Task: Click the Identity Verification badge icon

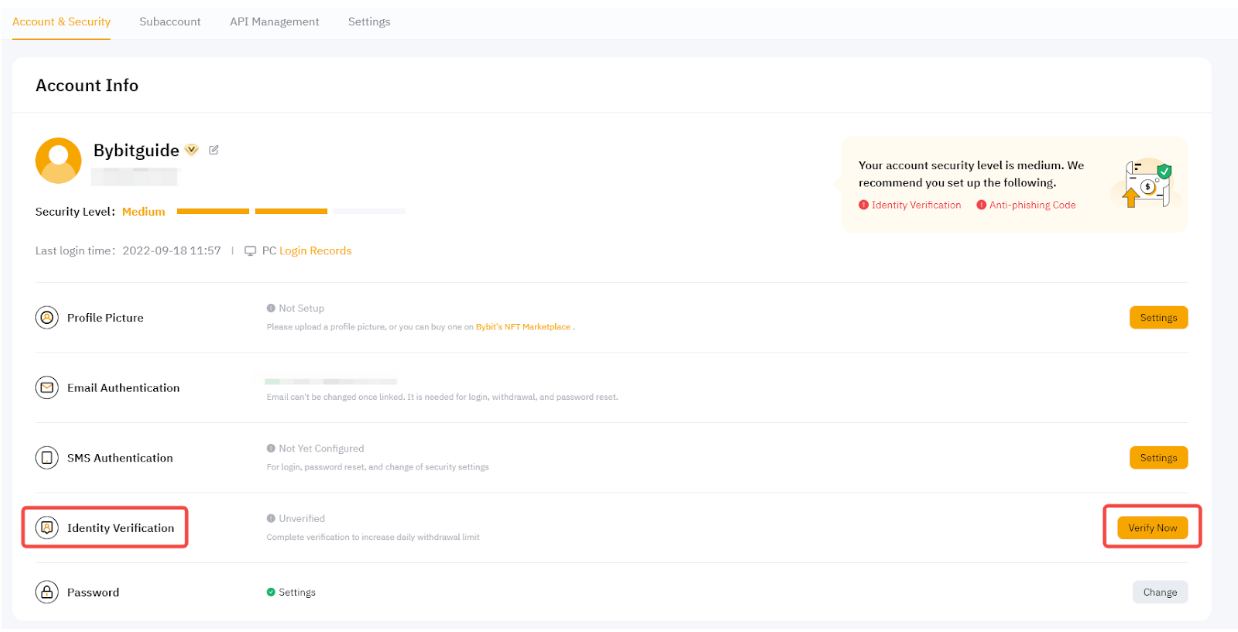Action: coord(46,528)
